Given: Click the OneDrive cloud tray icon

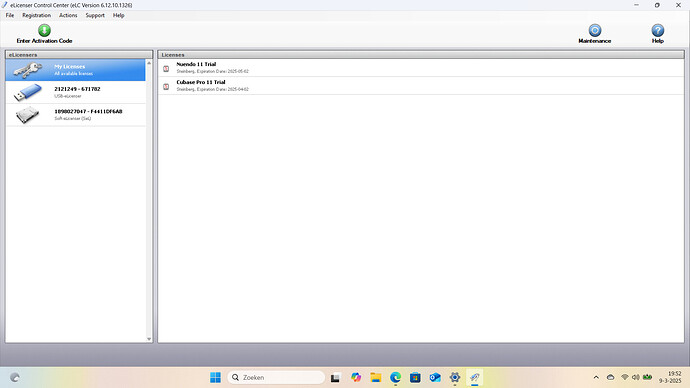Looking at the screenshot, I should 610,377.
